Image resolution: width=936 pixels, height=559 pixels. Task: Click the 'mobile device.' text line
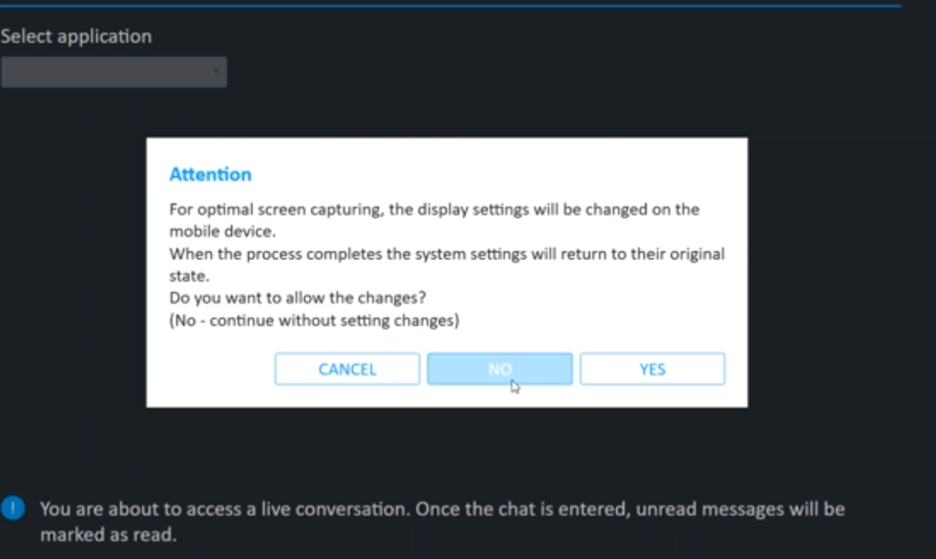coord(223,231)
